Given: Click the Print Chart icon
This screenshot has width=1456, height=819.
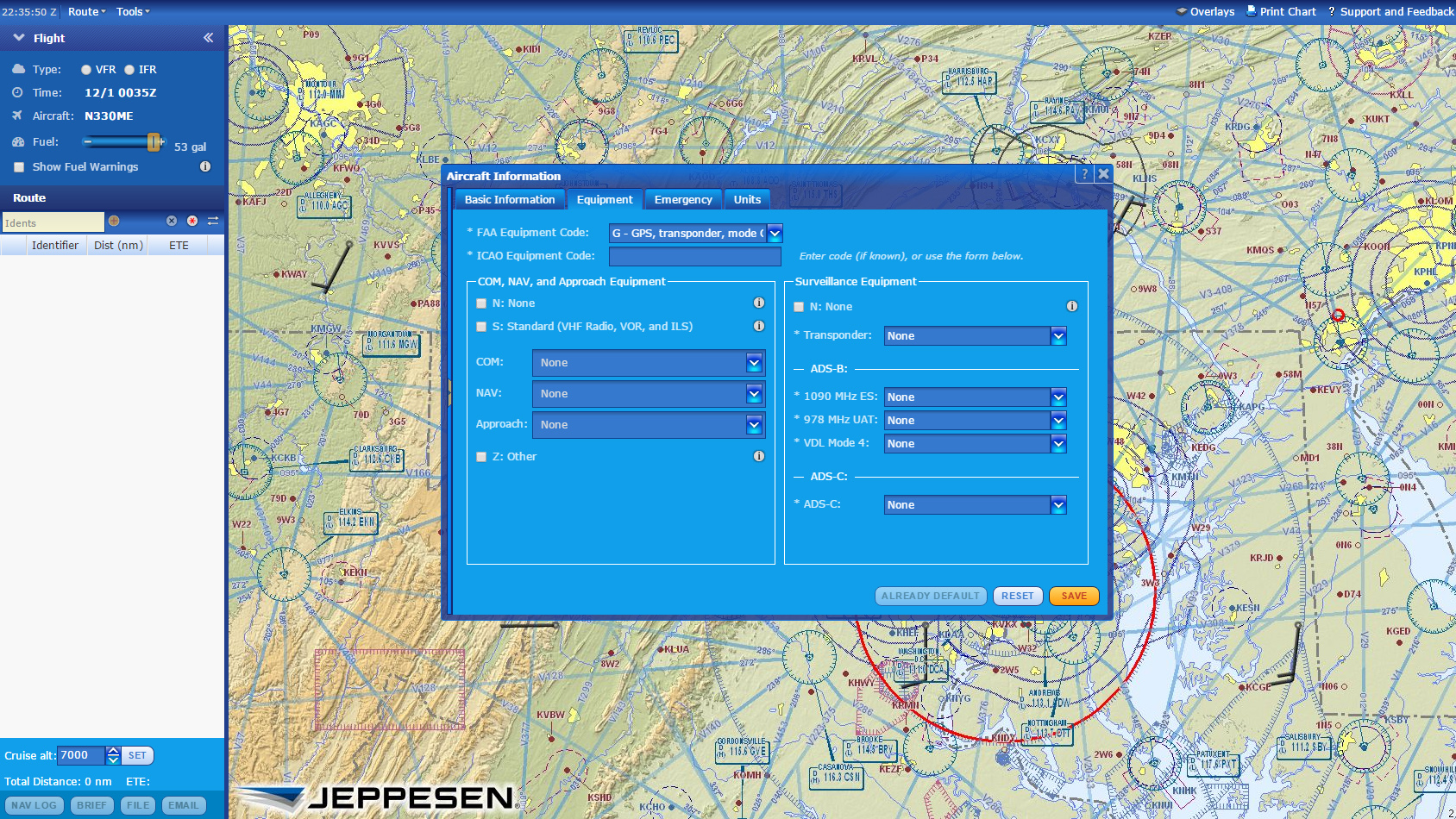Looking at the screenshot, I should pyautogui.click(x=1250, y=11).
